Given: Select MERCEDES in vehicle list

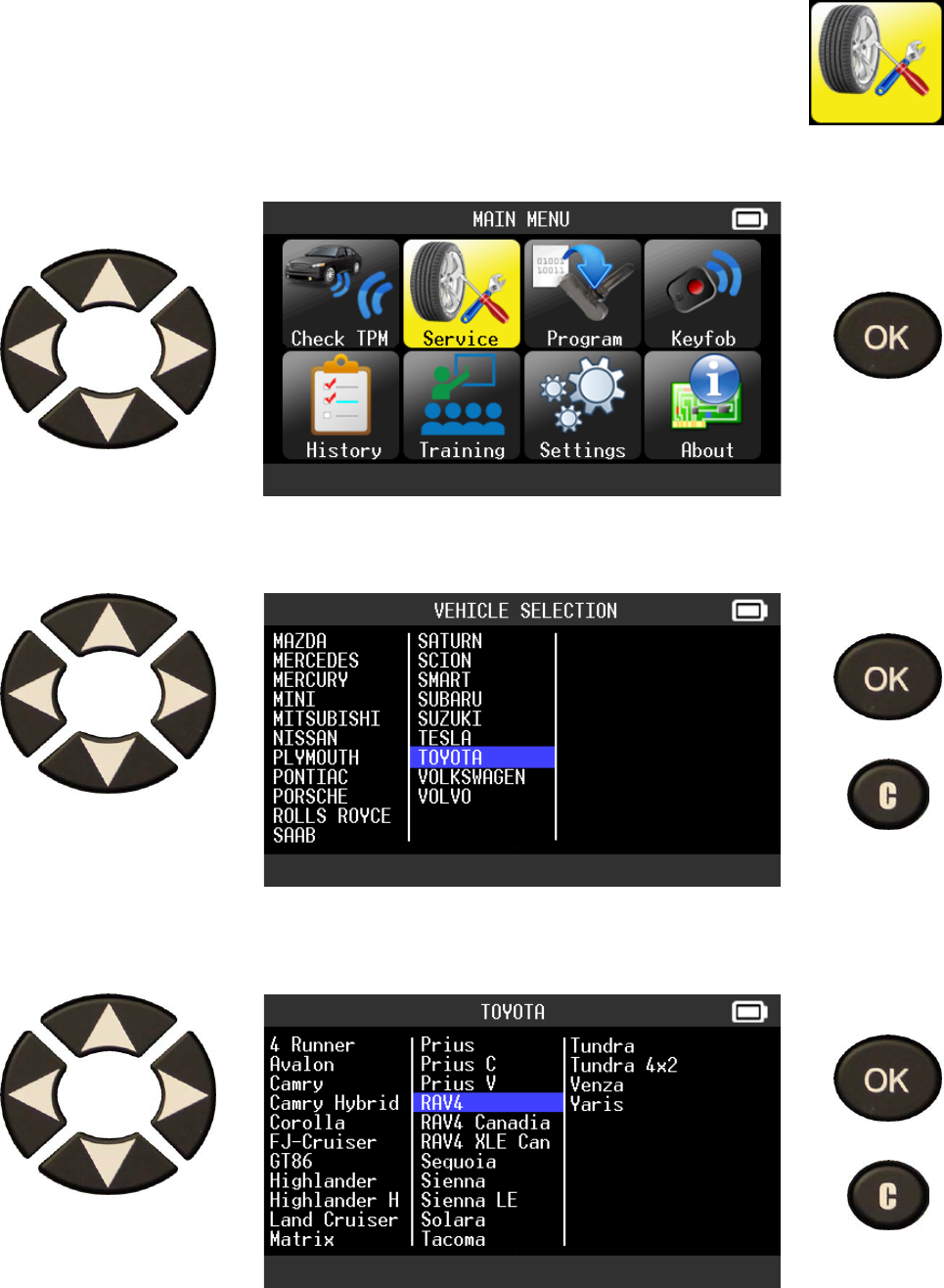Looking at the screenshot, I should click(316, 661).
